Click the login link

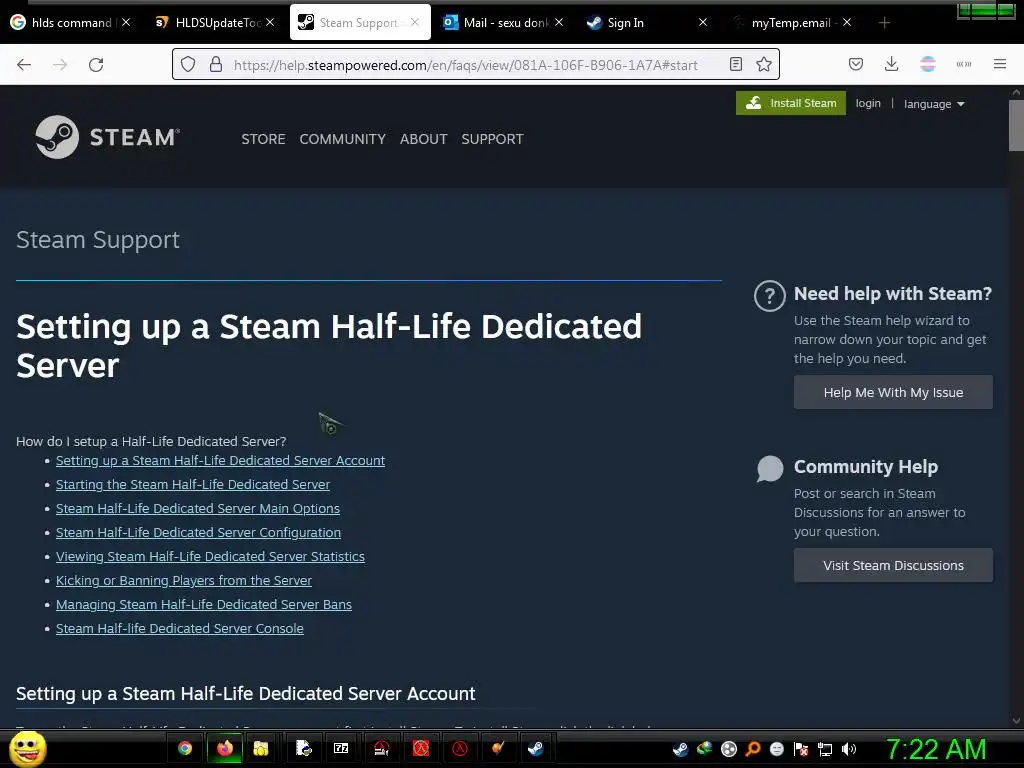[x=868, y=103]
